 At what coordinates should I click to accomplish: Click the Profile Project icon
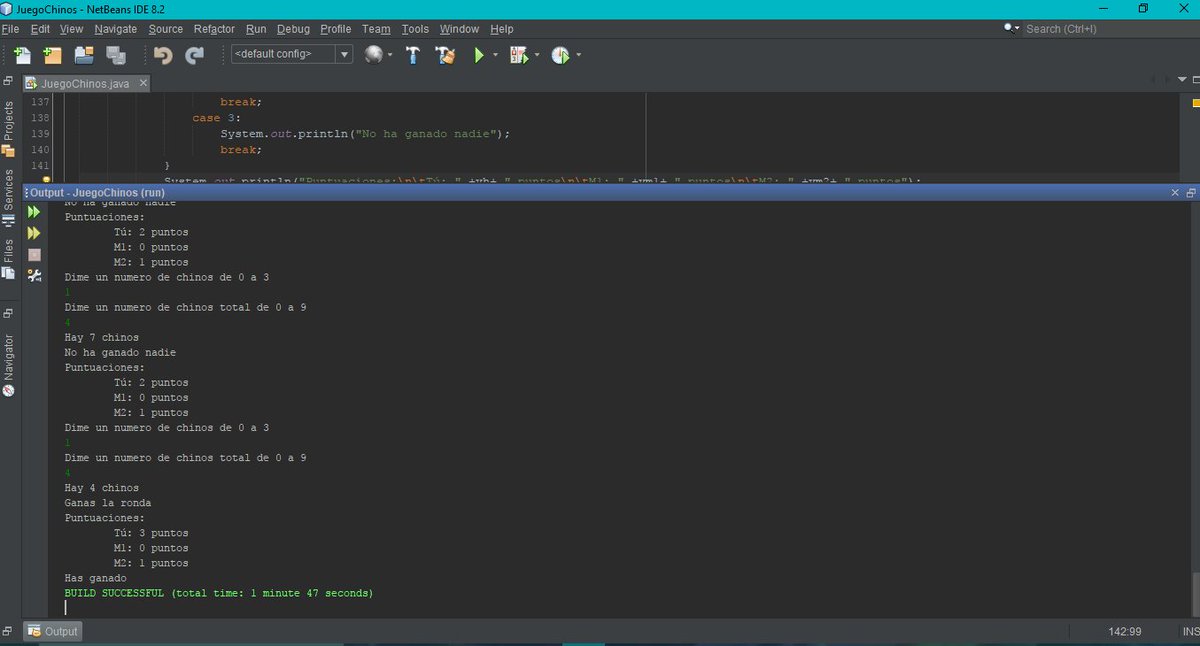(x=560, y=55)
